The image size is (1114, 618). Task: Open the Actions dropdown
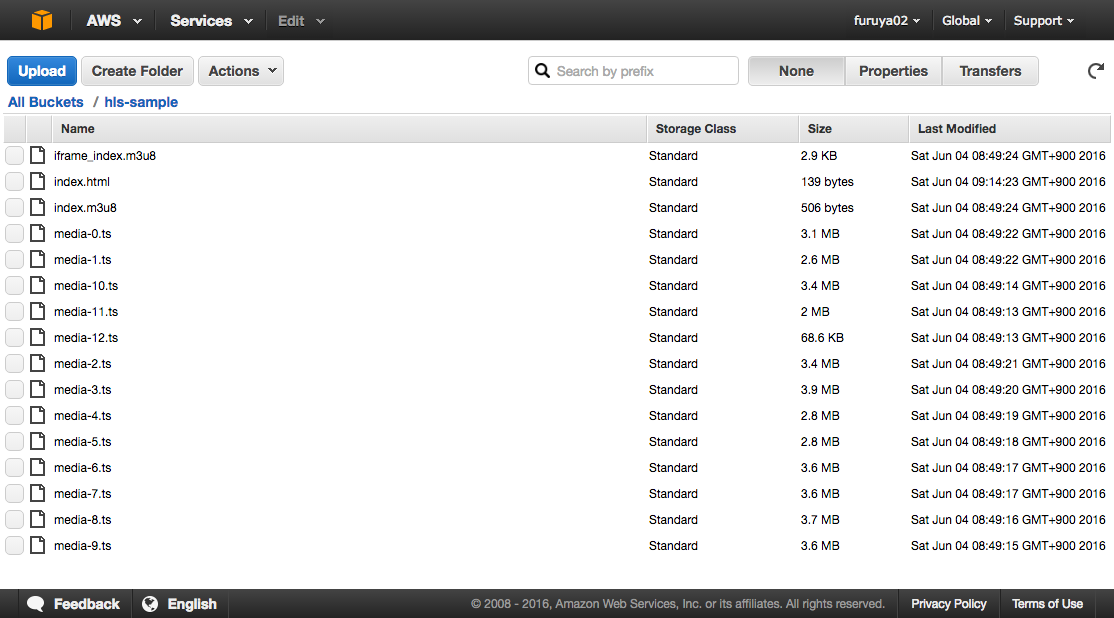(x=241, y=71)
